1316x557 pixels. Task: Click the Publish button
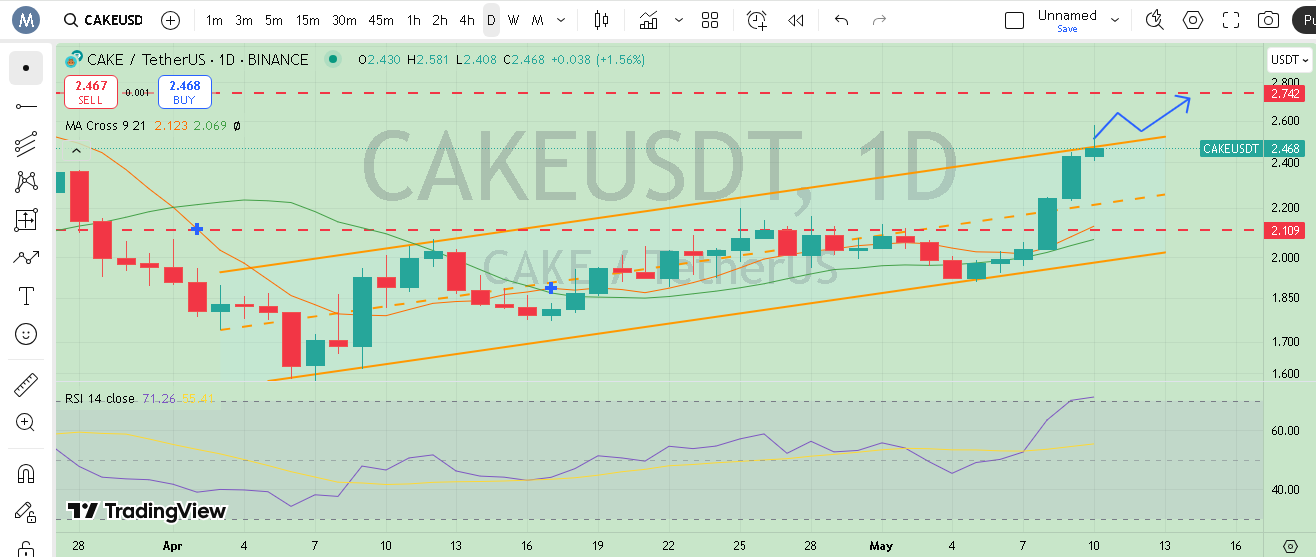click(x=1303, y=20)
